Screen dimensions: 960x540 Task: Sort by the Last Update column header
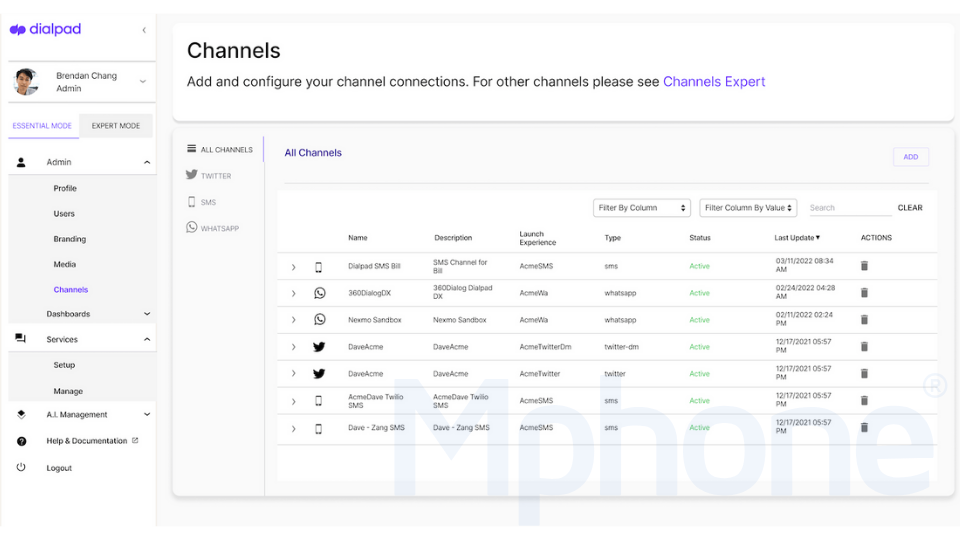(797, 238)
